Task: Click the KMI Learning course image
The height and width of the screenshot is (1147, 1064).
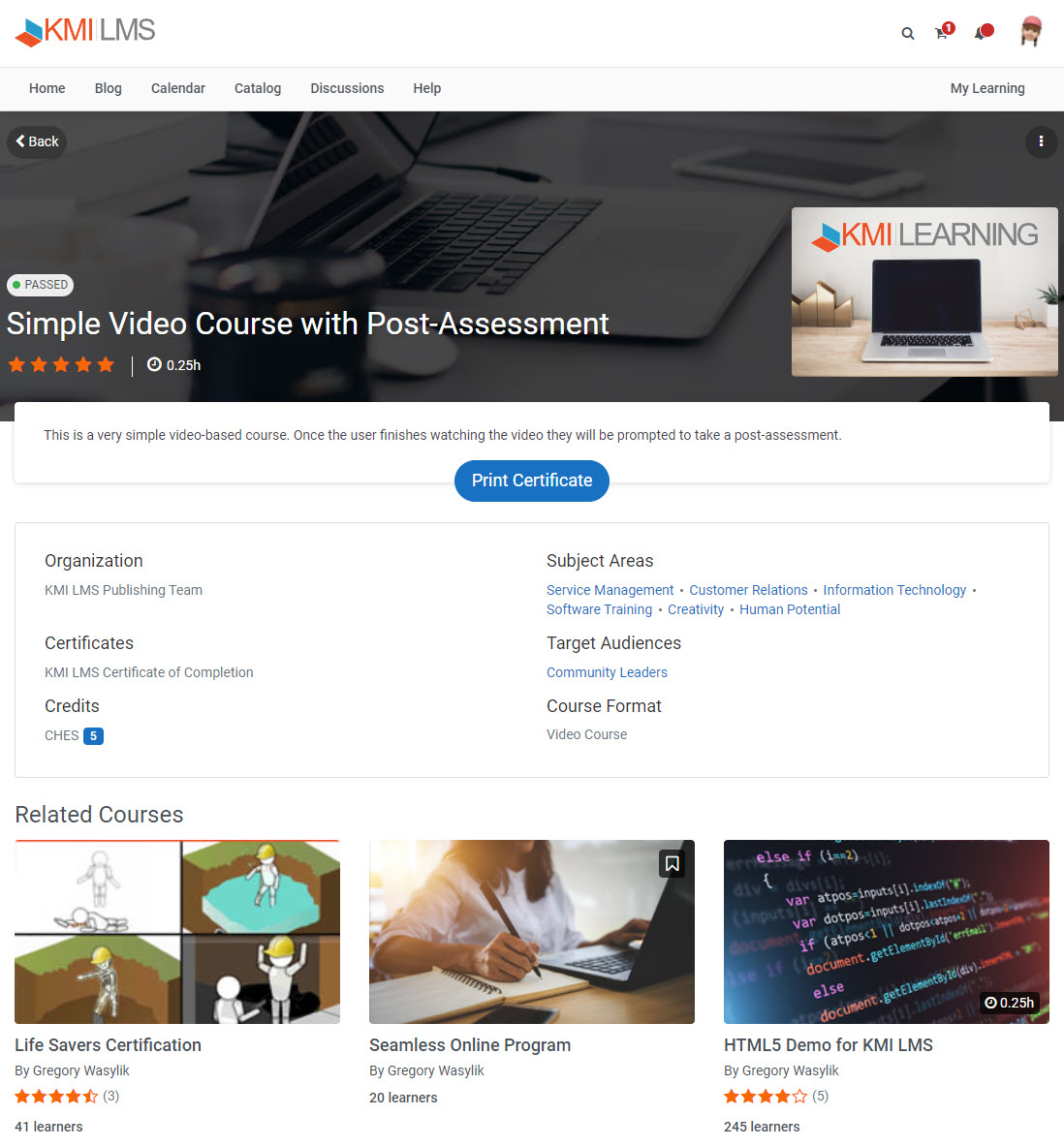Action: 924,292
